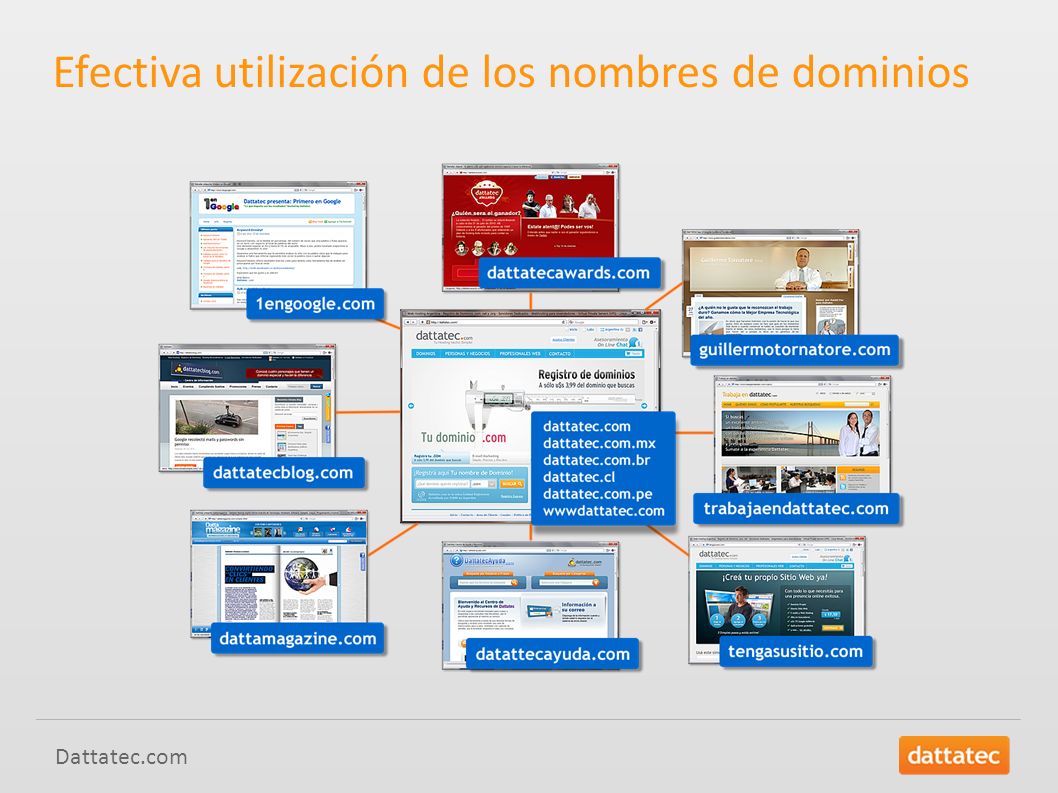Image resolution: width=1058 pixels, height=793 pixels.
Task: Click the orange dattatec logo in footer
Action: (954, 755)
